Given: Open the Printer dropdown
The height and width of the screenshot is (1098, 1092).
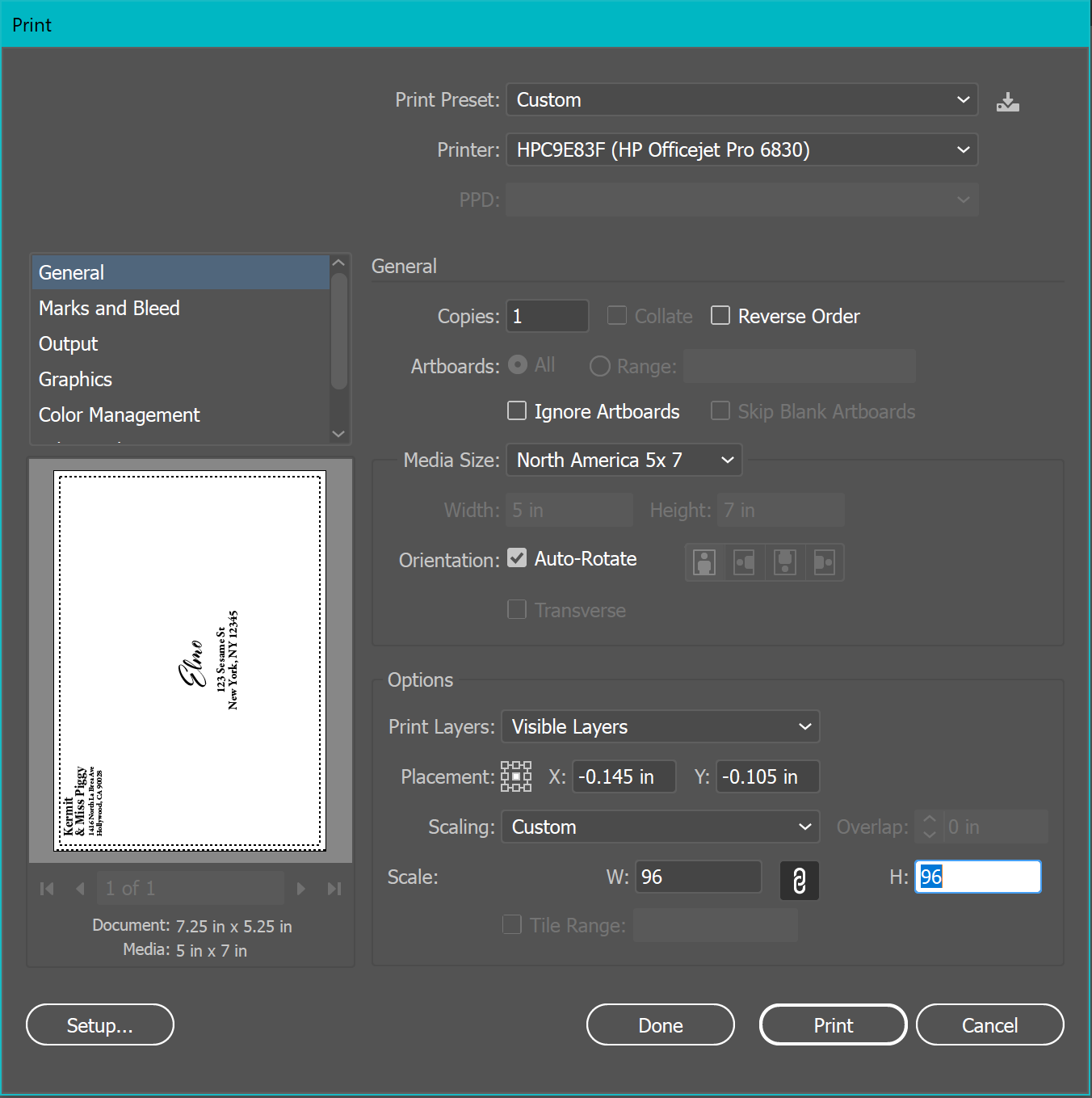Looking at the screenshot, I should coord(741,149).
